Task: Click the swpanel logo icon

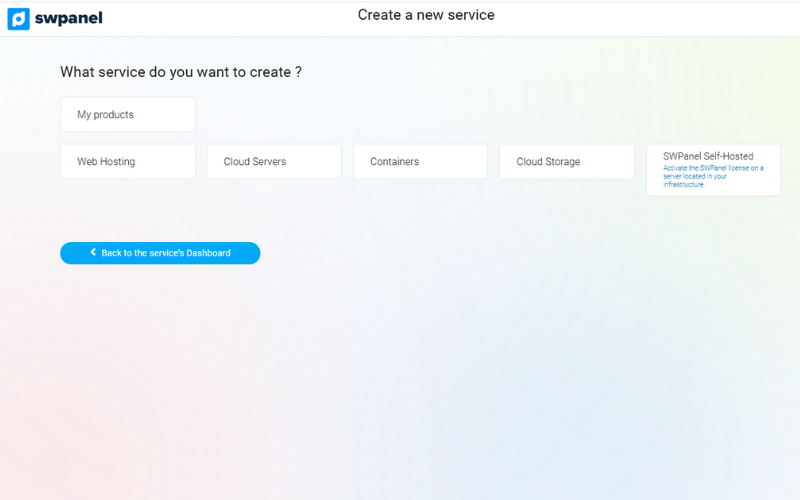Action: coord(18,18)
